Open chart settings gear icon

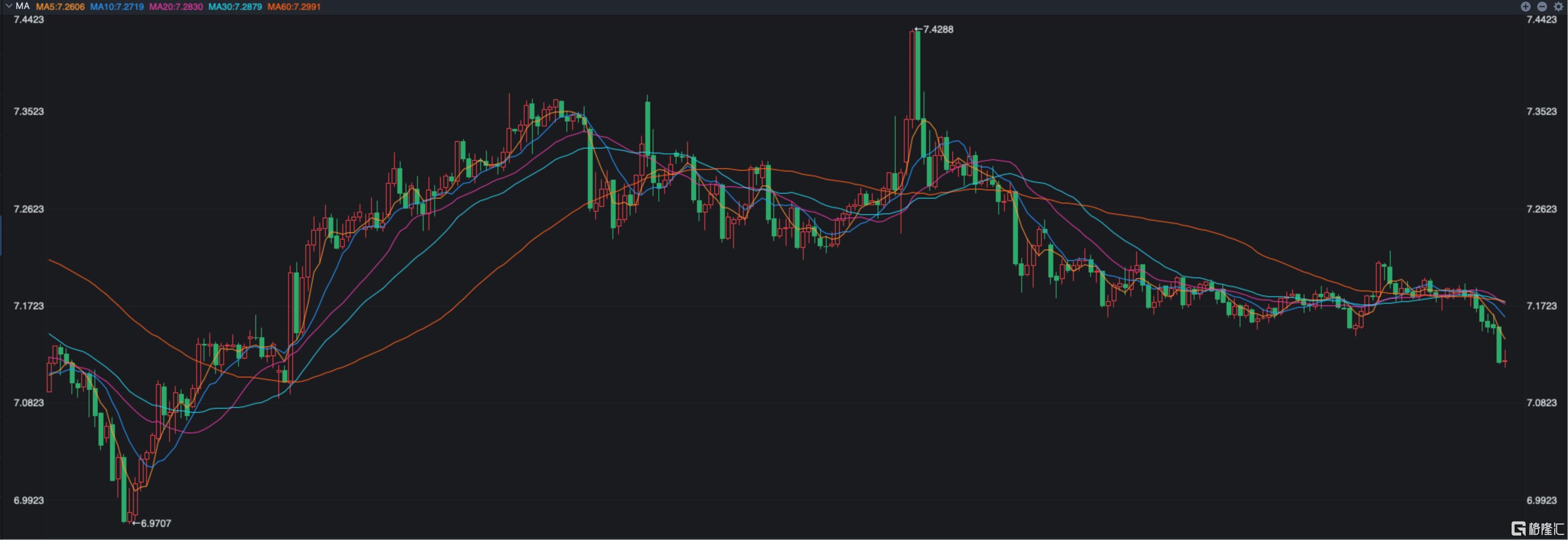1558,7
